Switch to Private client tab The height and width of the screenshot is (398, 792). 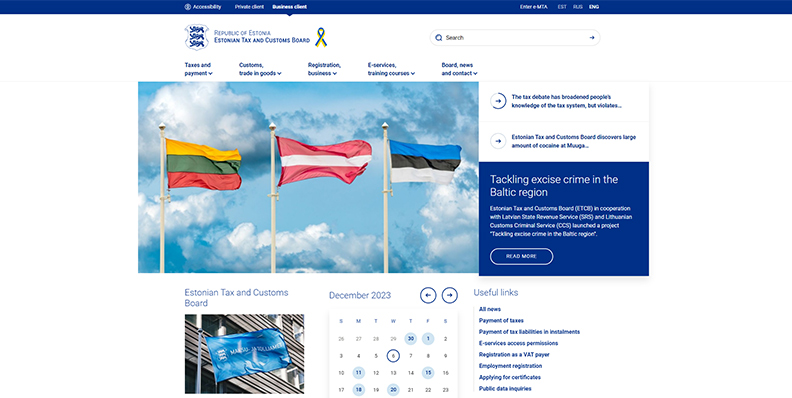point(249,7)
